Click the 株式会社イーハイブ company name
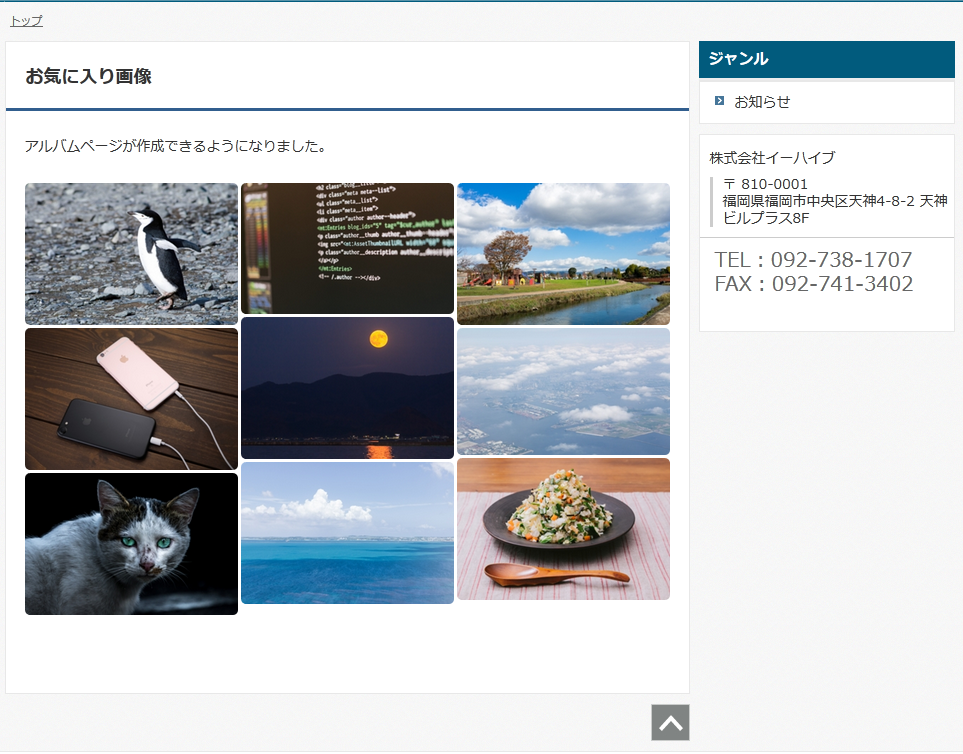The image size is (963, 754). tap(772, 157)
